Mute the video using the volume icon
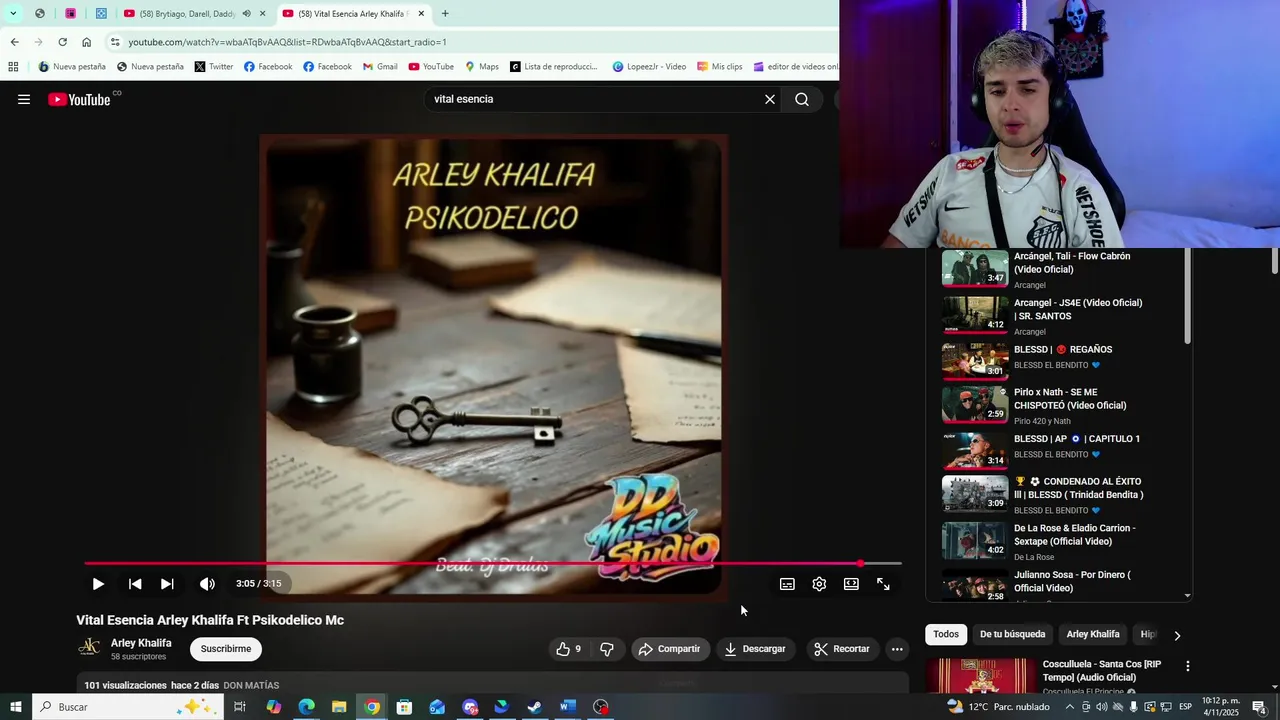This screenshot has width=1280, height=720. 207,584
